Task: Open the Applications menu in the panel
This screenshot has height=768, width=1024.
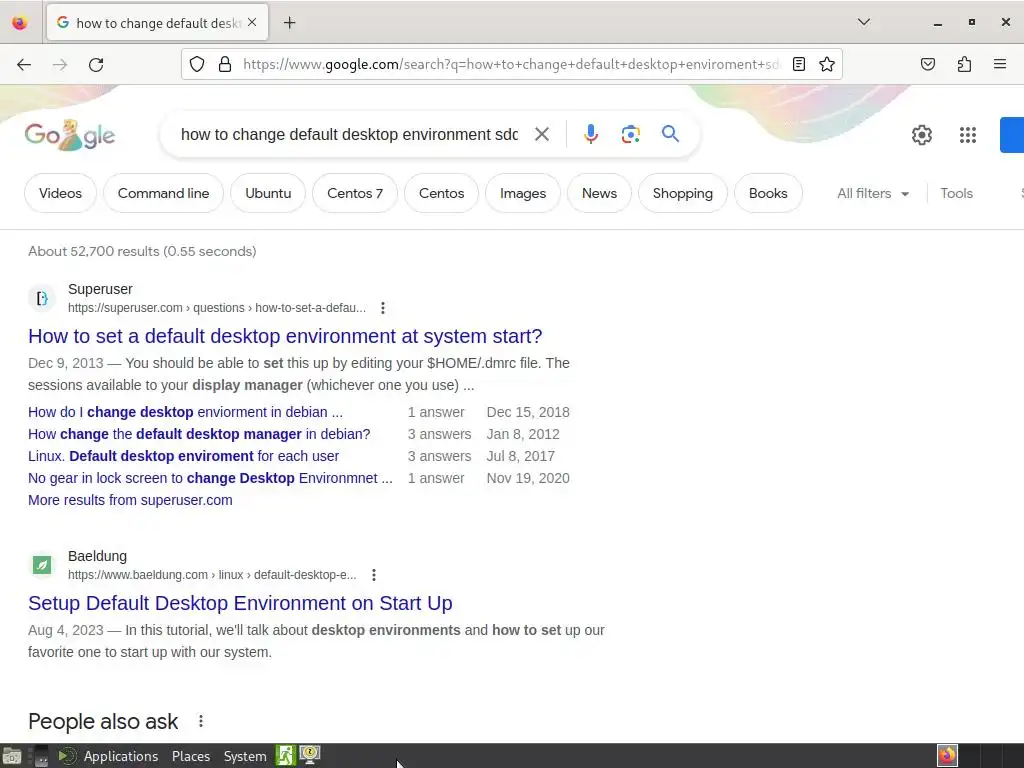Action: click(x=121, y=756)
